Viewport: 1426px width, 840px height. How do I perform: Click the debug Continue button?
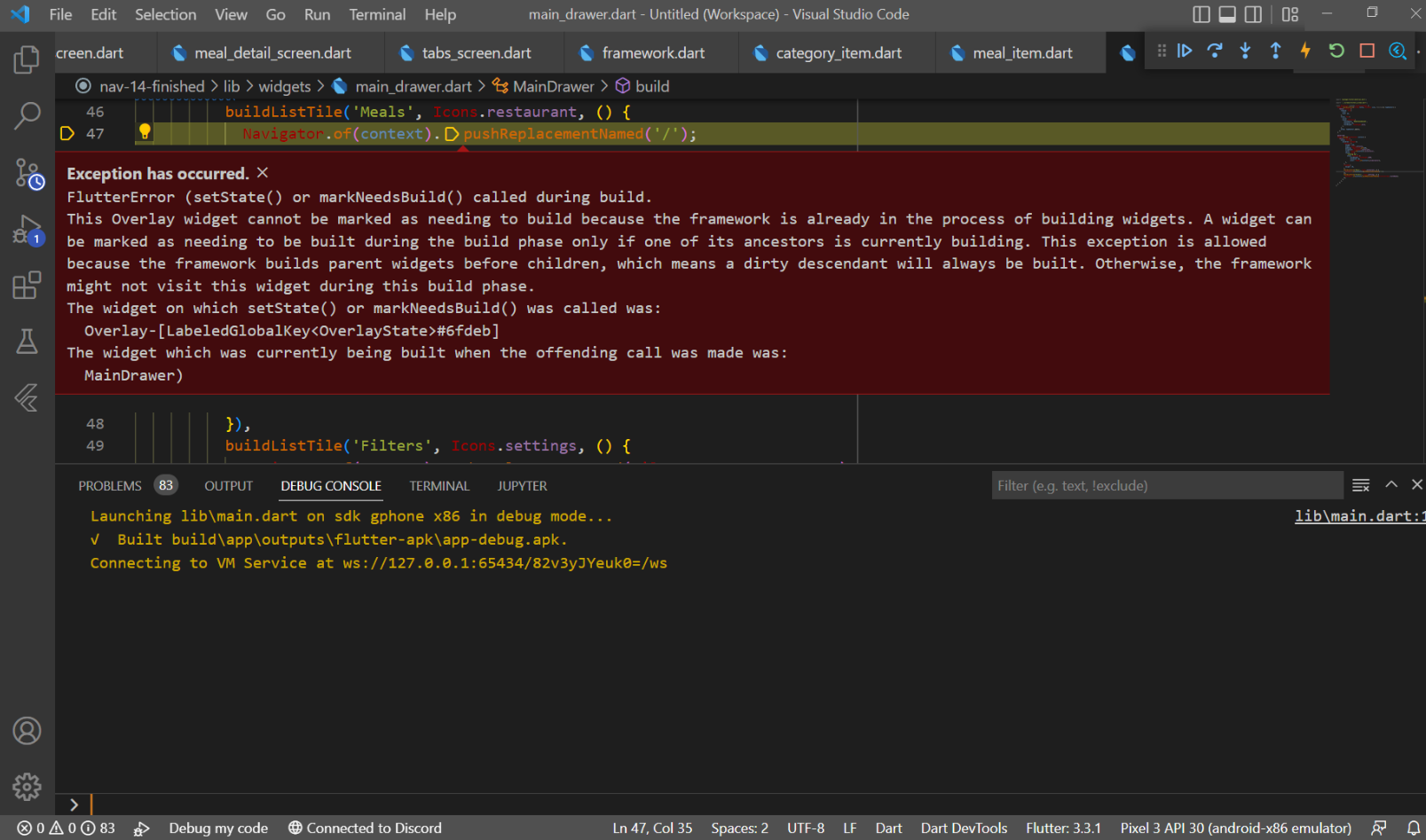point(1185,51)
